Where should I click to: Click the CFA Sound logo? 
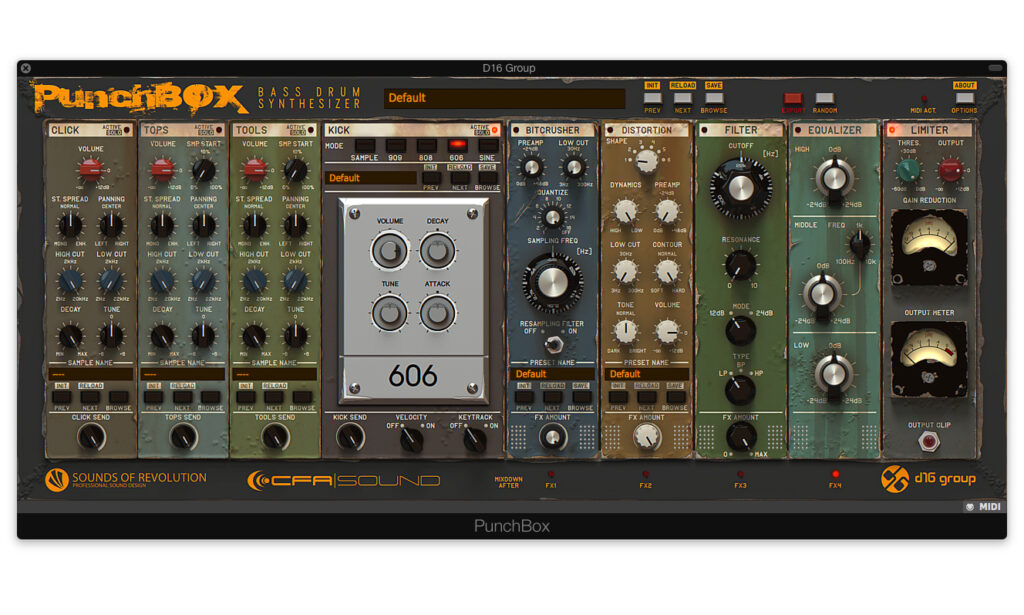(x=344, y=481)
